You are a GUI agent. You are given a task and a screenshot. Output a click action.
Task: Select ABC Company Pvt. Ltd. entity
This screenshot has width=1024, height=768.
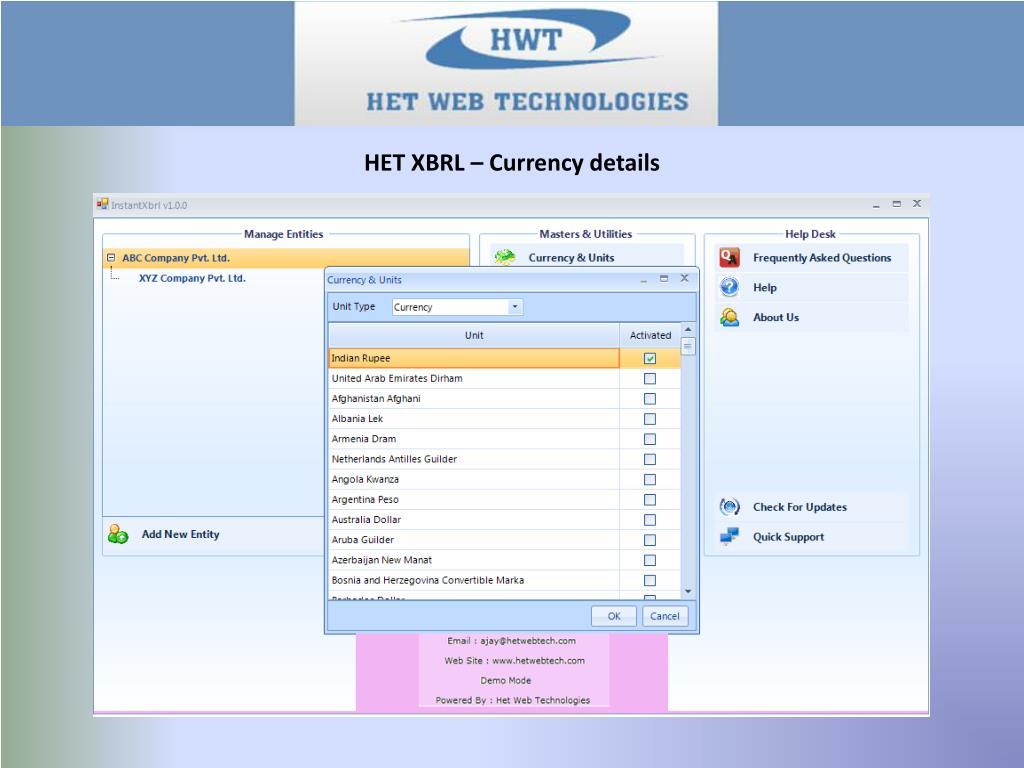(176, 258)
